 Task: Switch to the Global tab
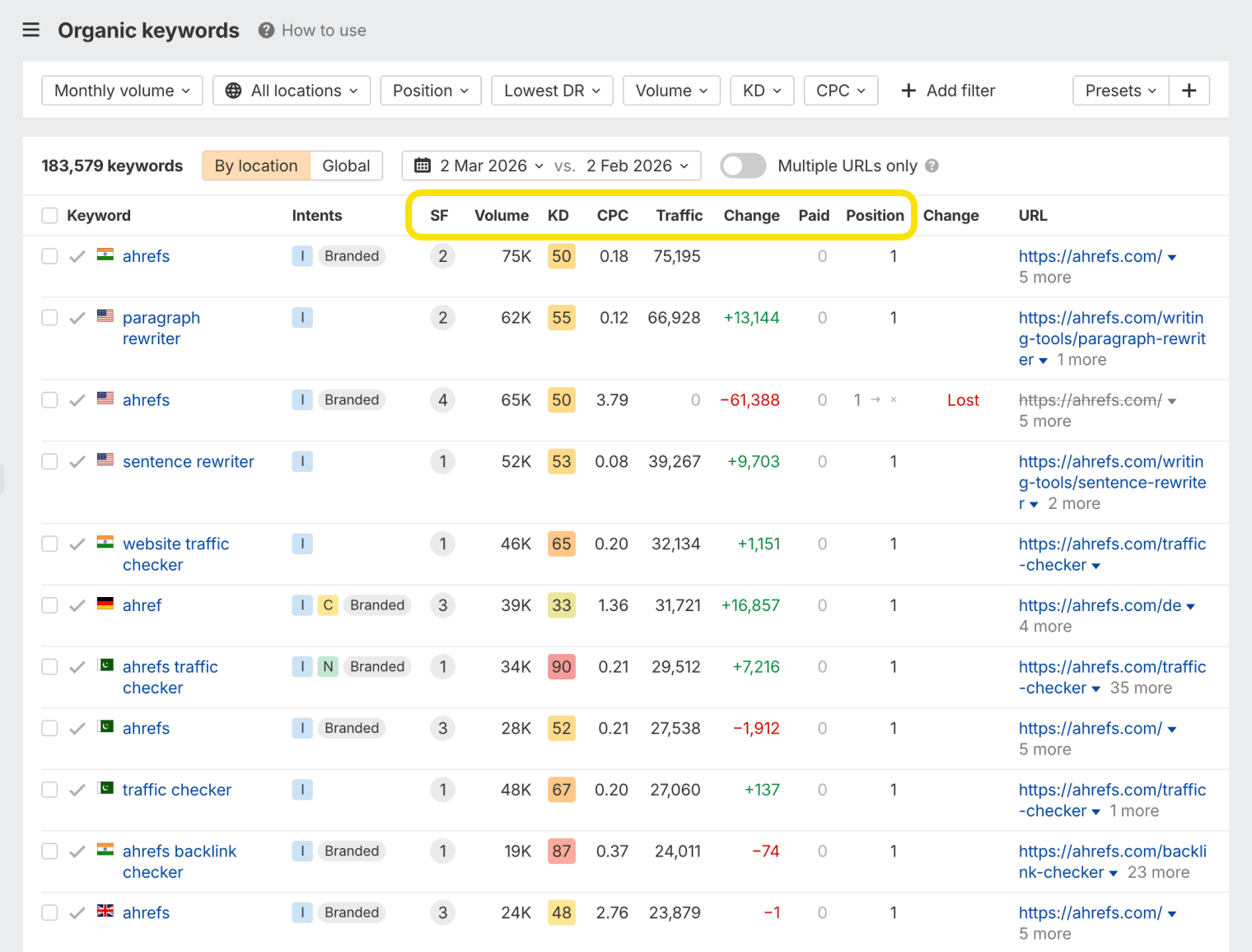[x=346, y=166]
